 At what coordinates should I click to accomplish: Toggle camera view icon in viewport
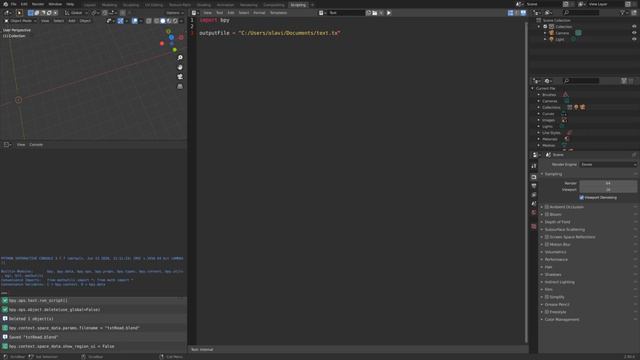(180, 76)
